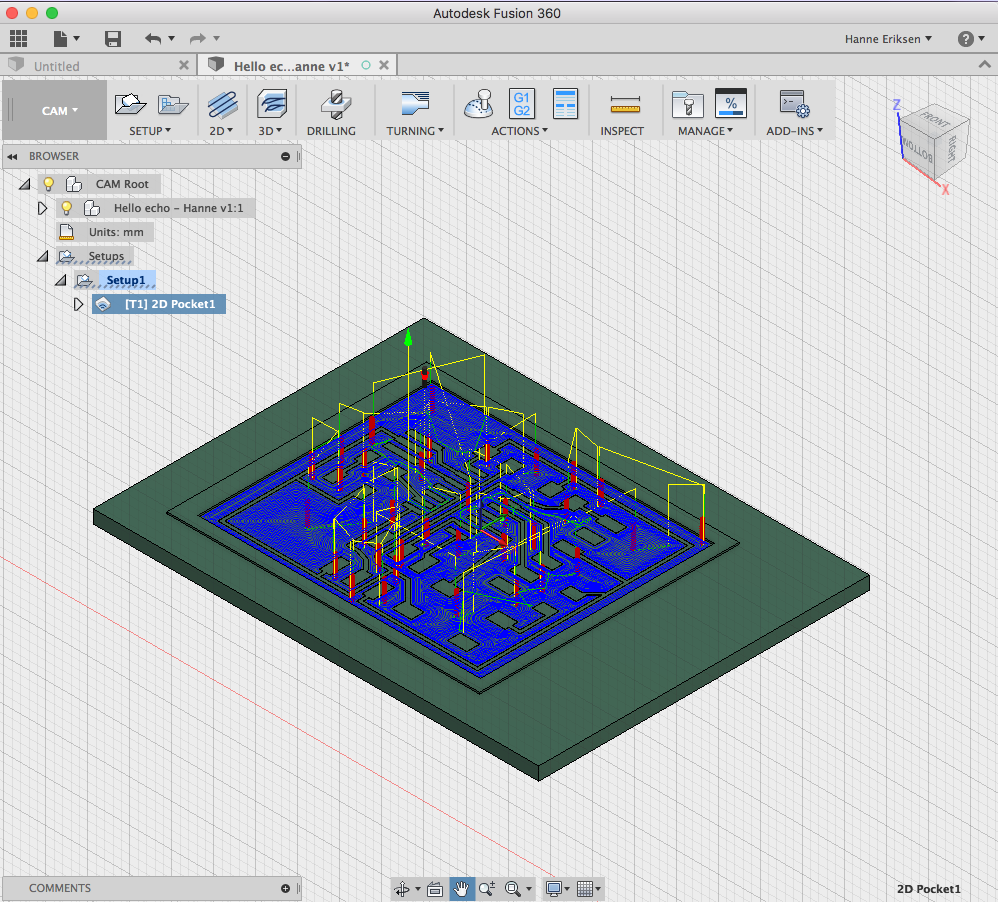
Task: Collapse the Setups tree node
Action: click(43, 257)
